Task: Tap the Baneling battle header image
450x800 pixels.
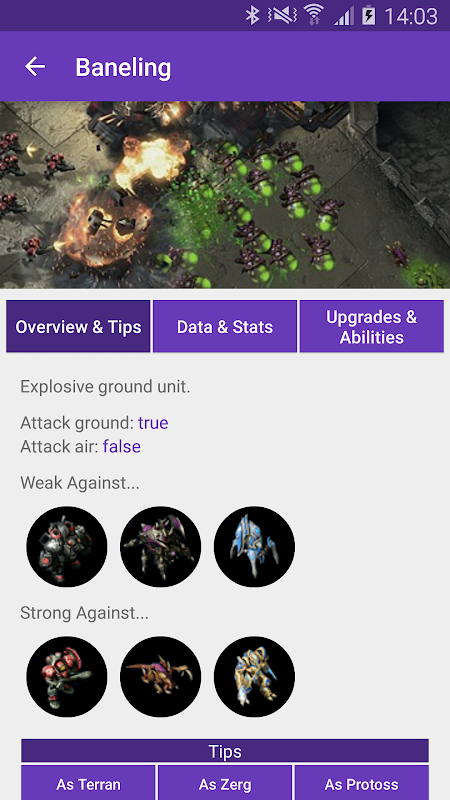Action: [225, 195]
